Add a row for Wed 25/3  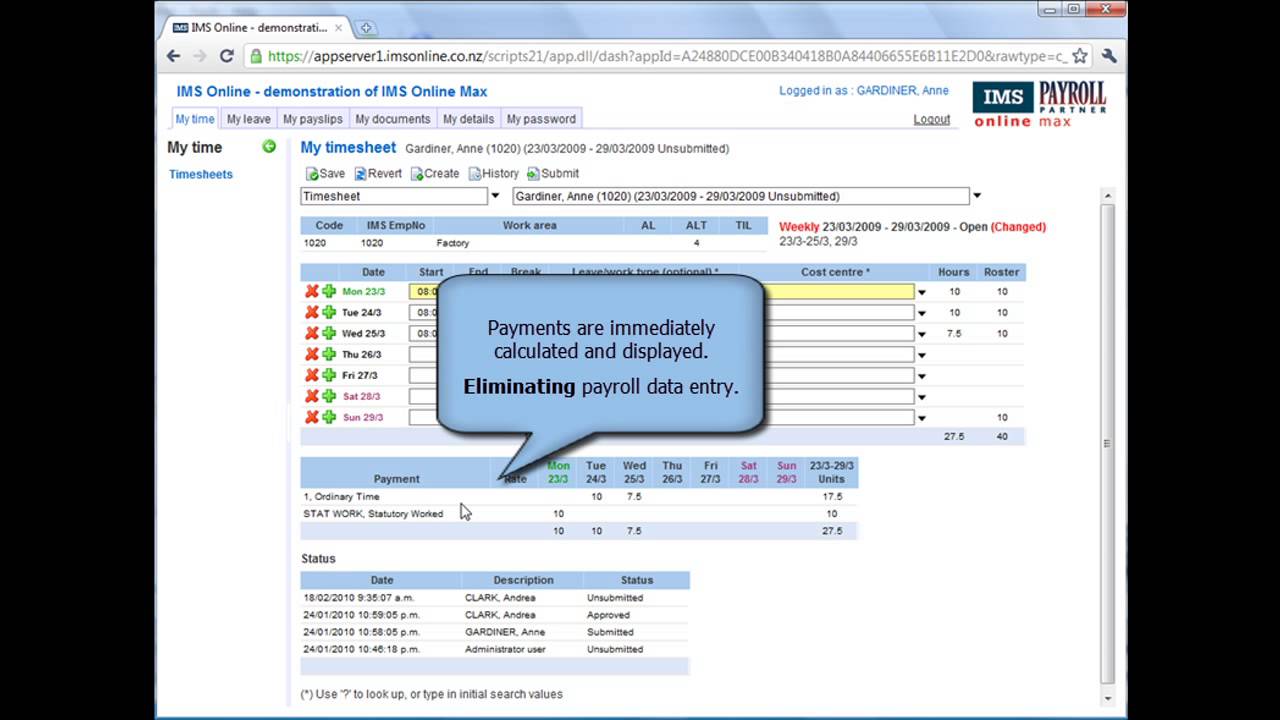(329, 333)
